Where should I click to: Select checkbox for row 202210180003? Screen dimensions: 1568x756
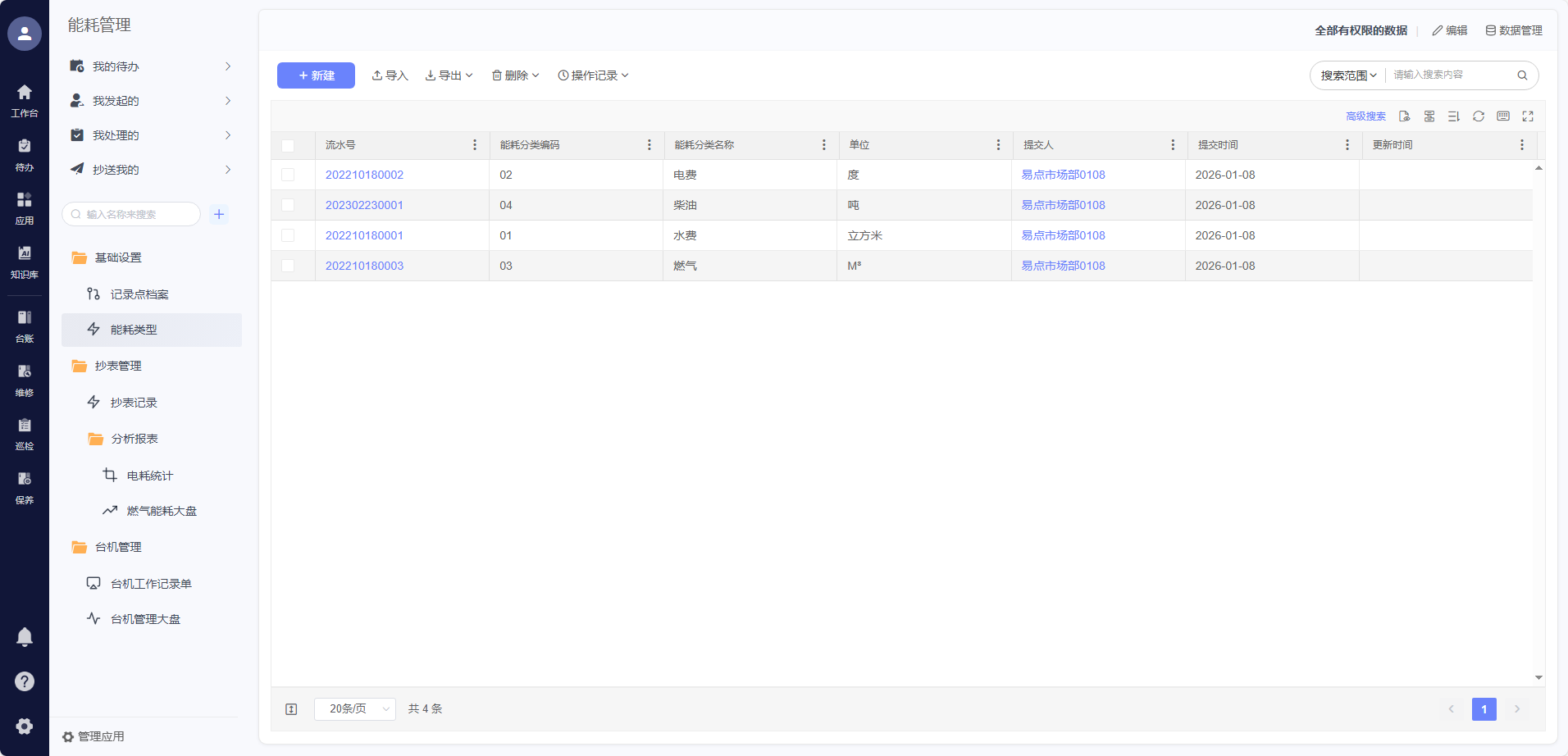click(x=288, y=266)
